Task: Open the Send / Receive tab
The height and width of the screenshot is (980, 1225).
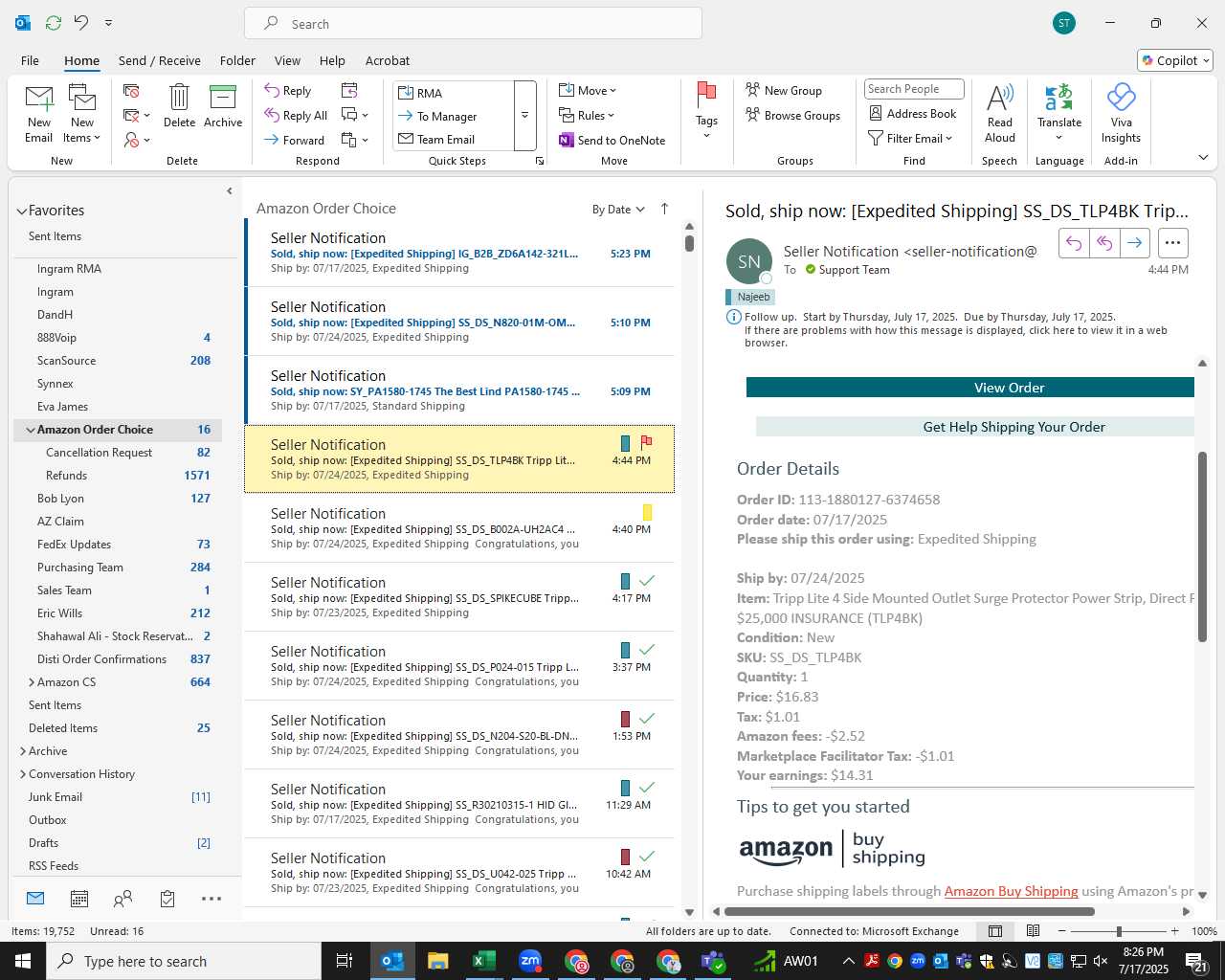Action: (x=160, y=60)
